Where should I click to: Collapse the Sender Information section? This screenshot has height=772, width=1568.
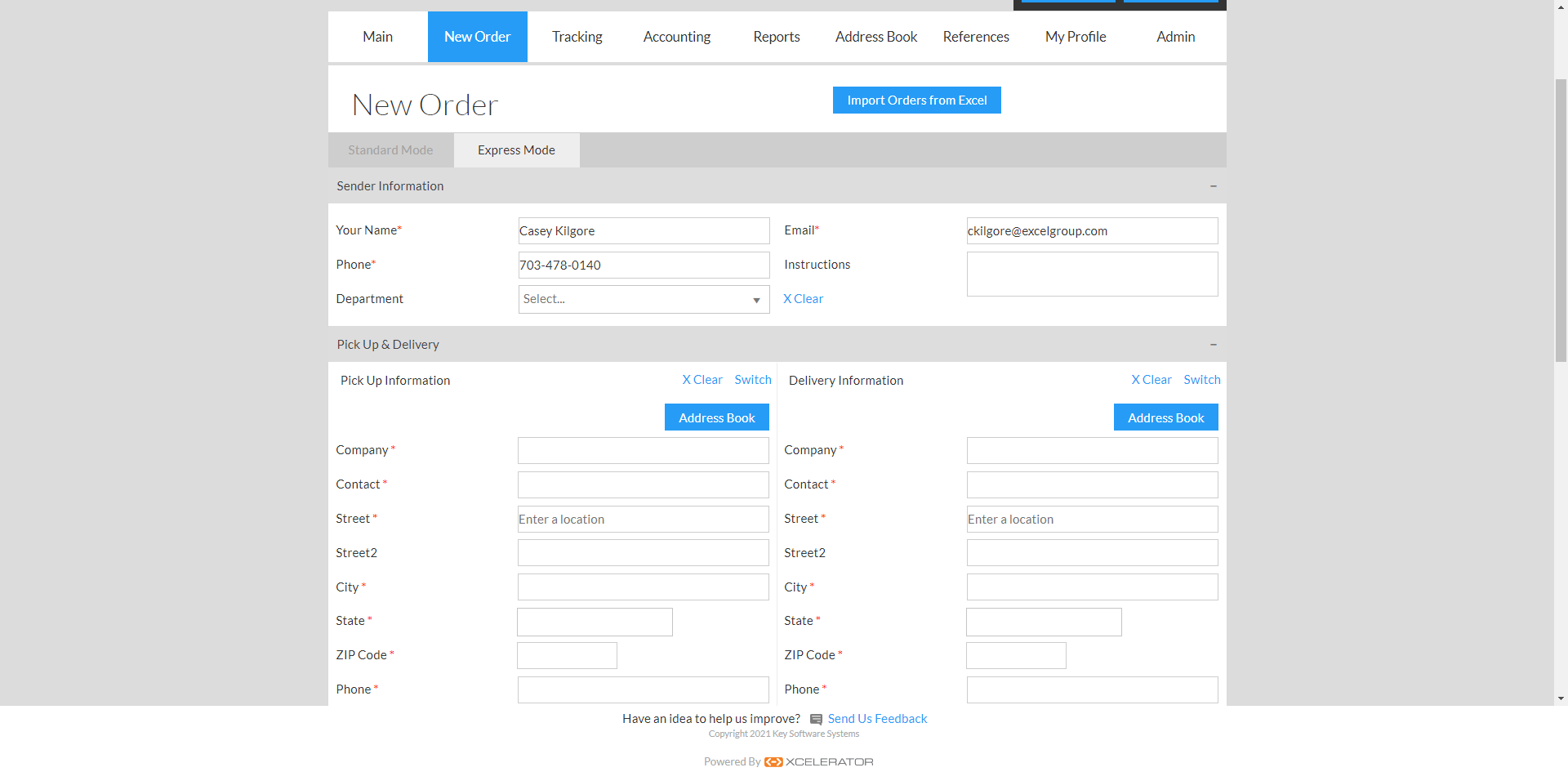click(1213, 186)
